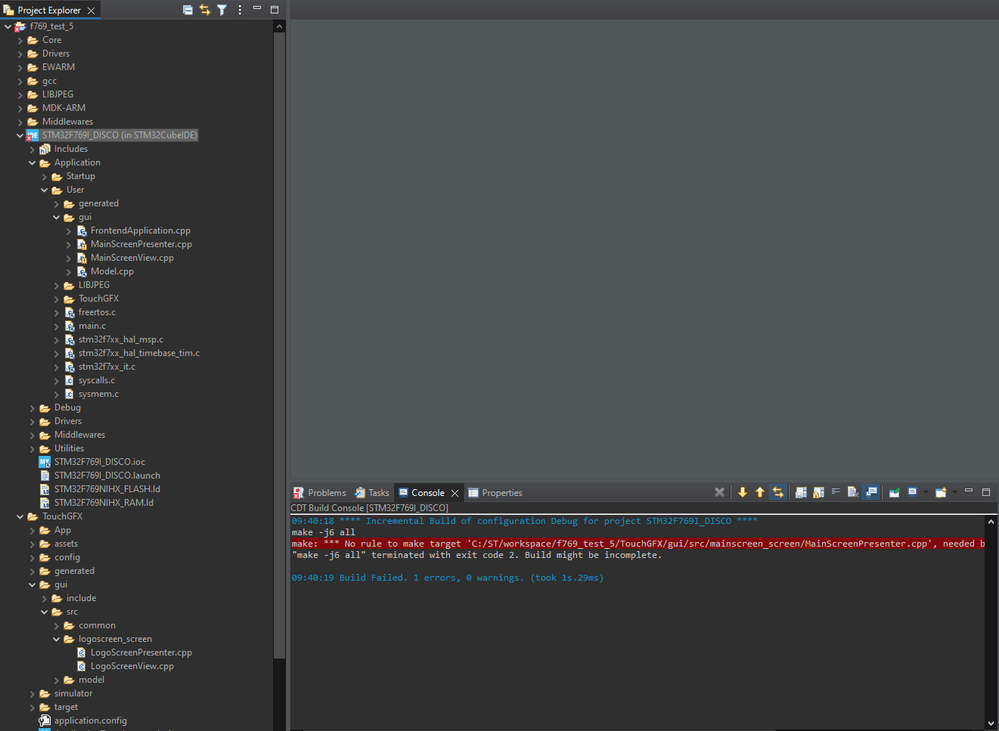The image size is (999, 731).
Task: Collapse the logoscreen_screen folder
Action: 57,639
